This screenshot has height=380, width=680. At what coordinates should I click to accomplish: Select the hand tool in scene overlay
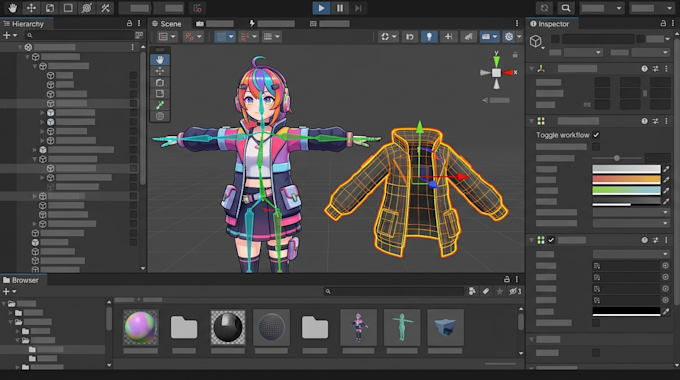pyautogui.click(x=160, y=60)
